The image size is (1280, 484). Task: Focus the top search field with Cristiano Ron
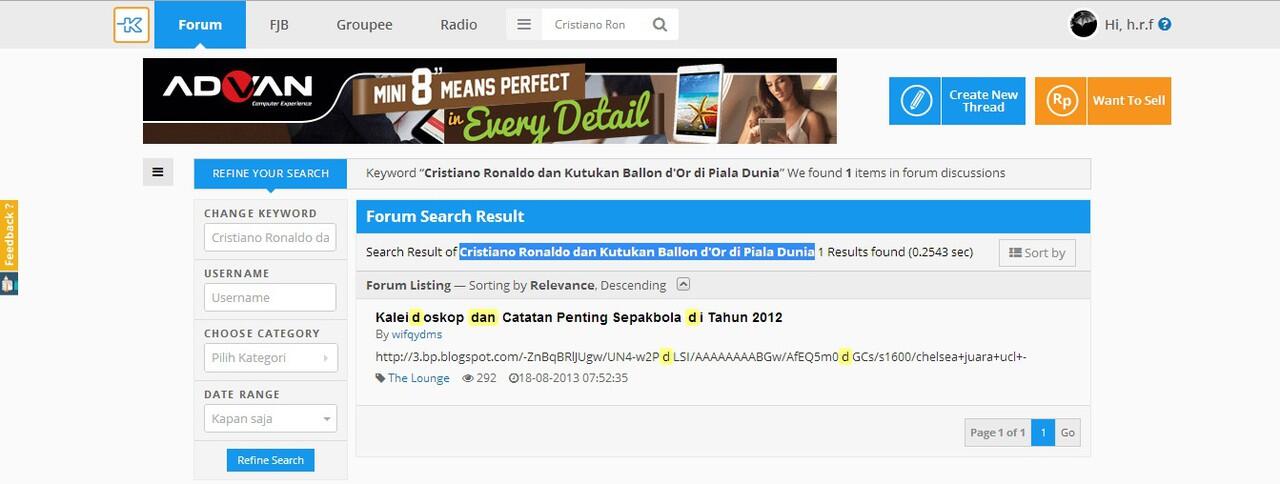592,24
